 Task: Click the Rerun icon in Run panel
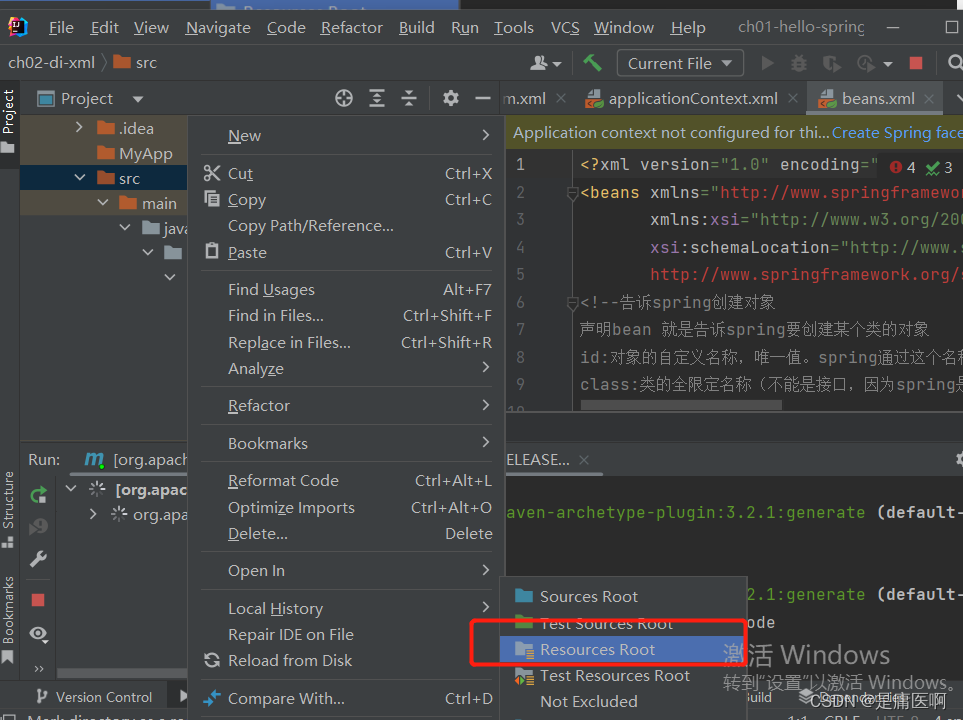point(38,495)
